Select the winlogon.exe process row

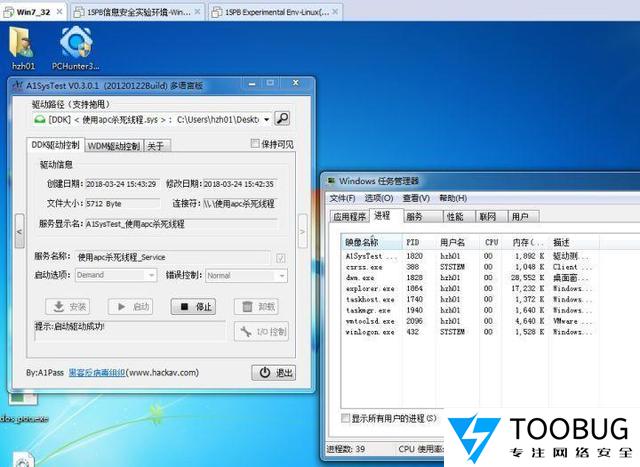click(x=469, y=332)
